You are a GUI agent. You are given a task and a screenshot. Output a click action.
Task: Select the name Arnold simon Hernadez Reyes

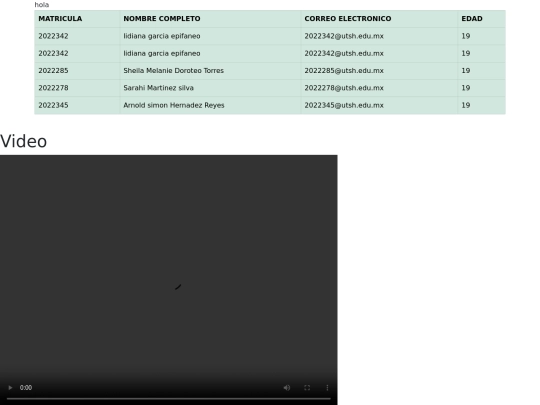click(x=174, y=105)
